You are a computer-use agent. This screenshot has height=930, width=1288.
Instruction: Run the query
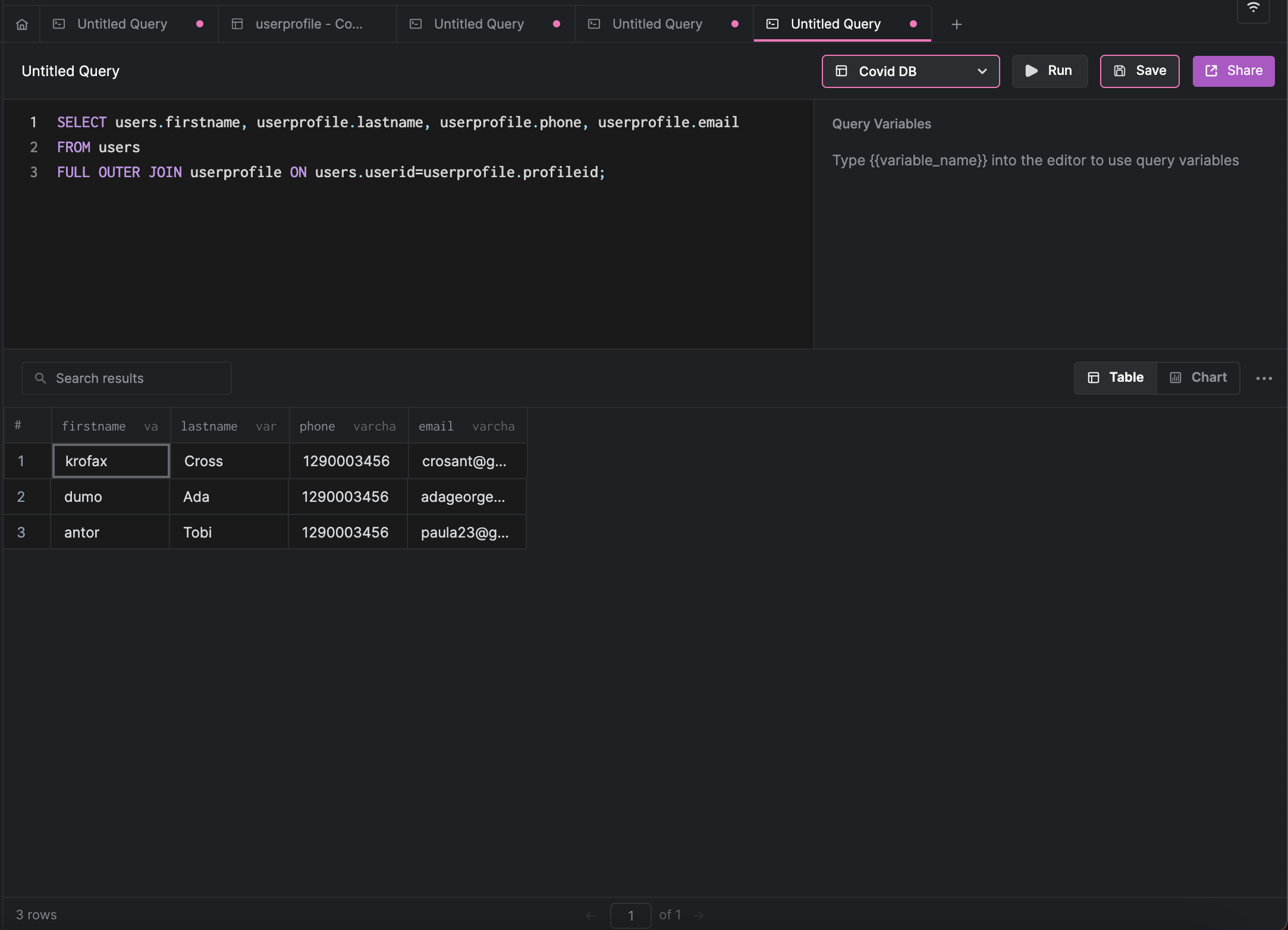(1050, 71)
